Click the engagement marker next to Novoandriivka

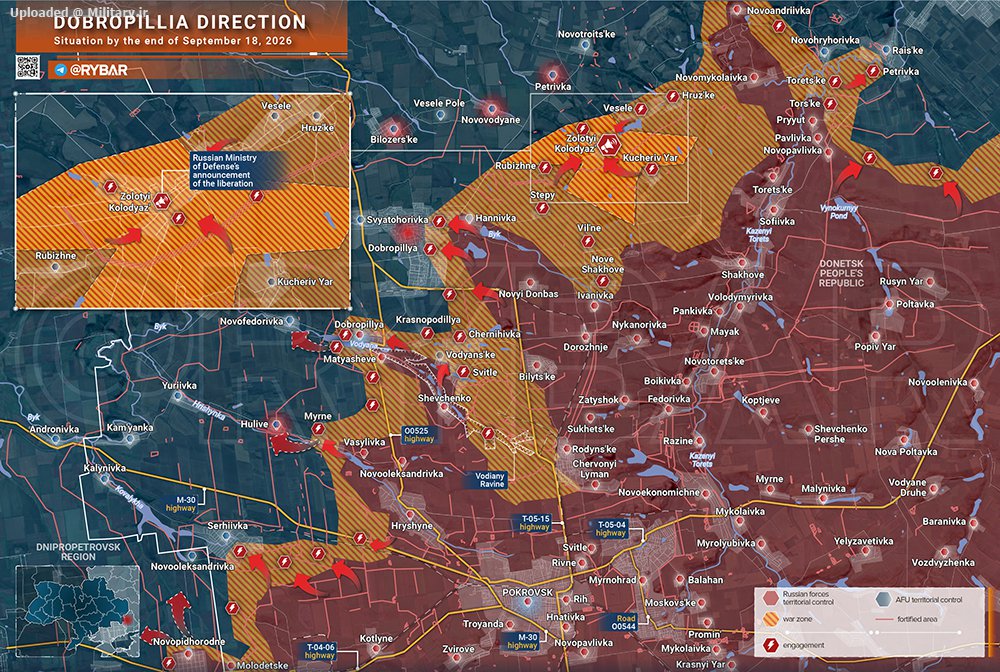[x=779, y=27]
